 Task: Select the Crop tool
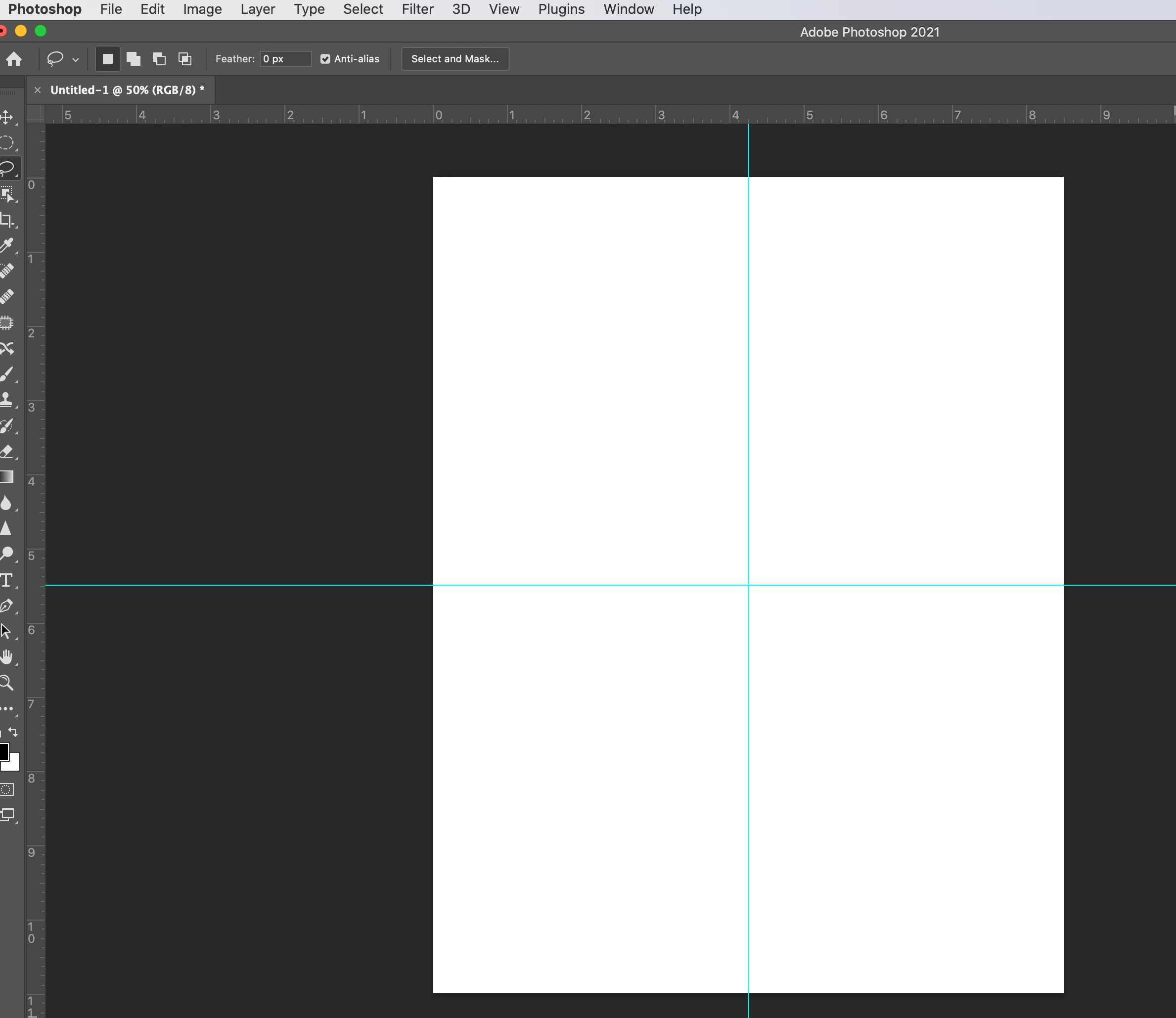[x=7, y=220]
